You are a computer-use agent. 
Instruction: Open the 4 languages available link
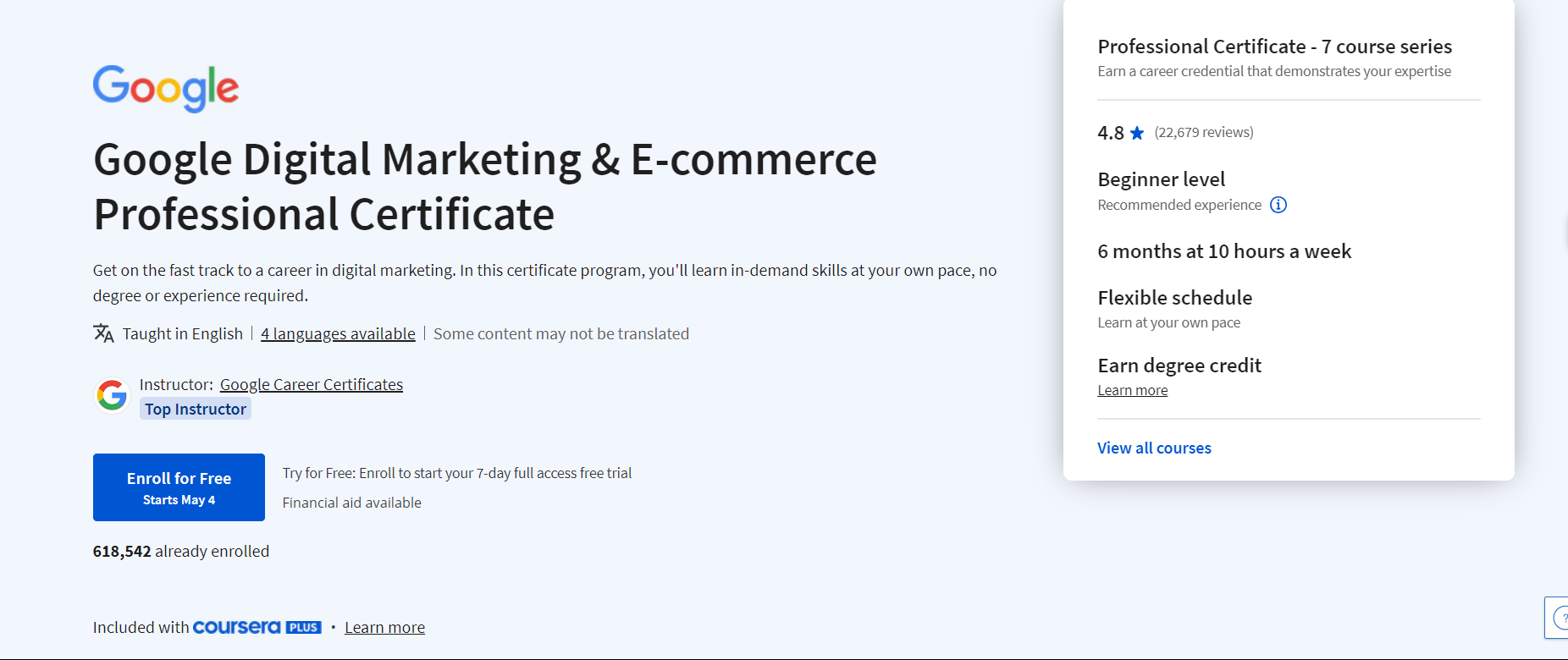pos(338,333)
